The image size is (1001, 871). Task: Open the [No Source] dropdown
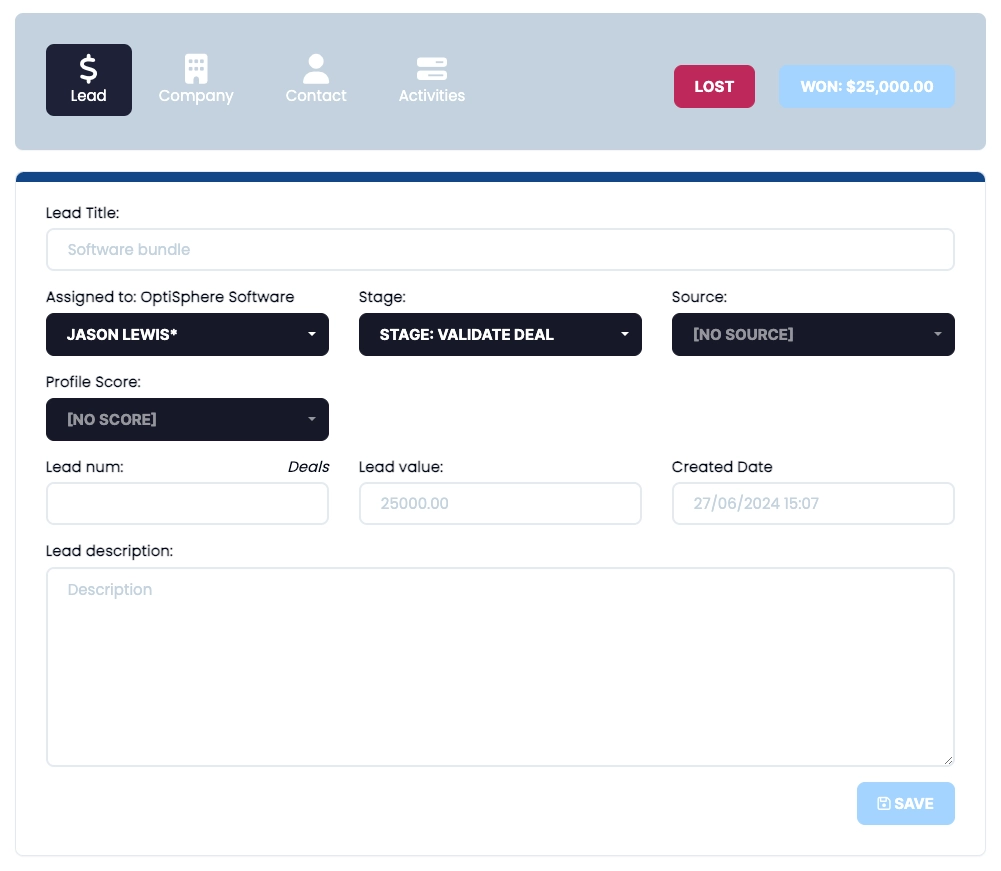[813, 335]
